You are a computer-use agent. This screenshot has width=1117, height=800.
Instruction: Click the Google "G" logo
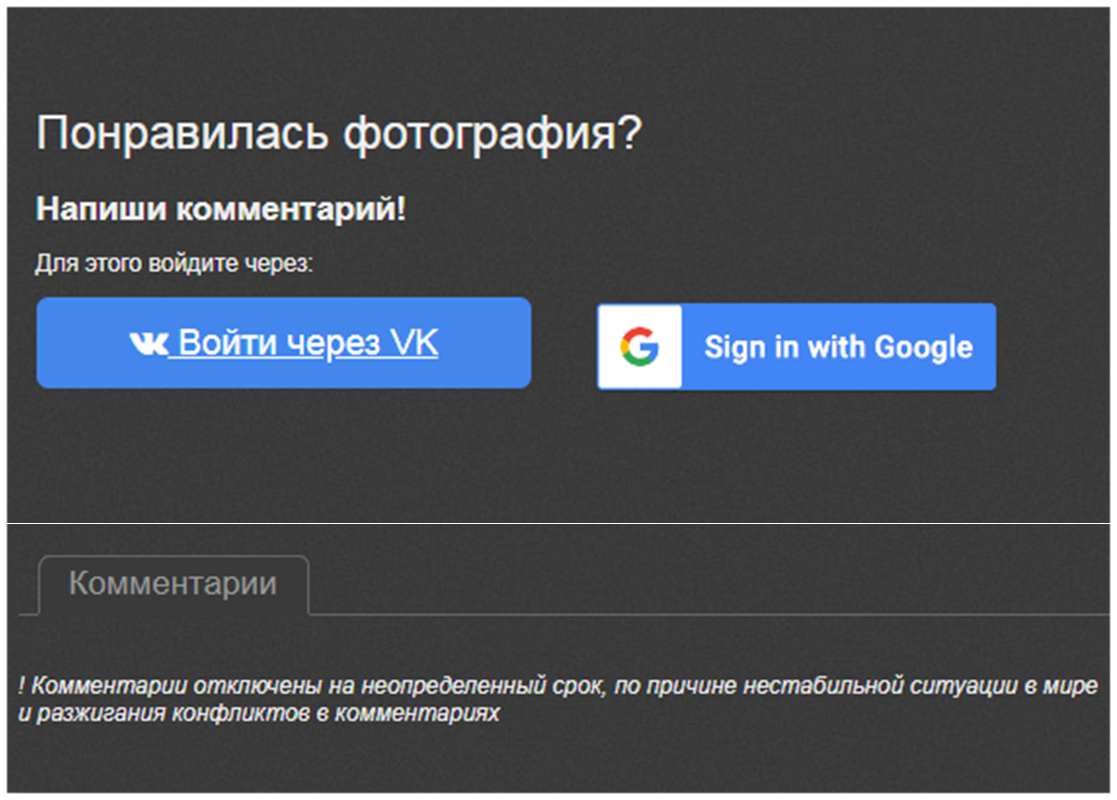[640, 347]
